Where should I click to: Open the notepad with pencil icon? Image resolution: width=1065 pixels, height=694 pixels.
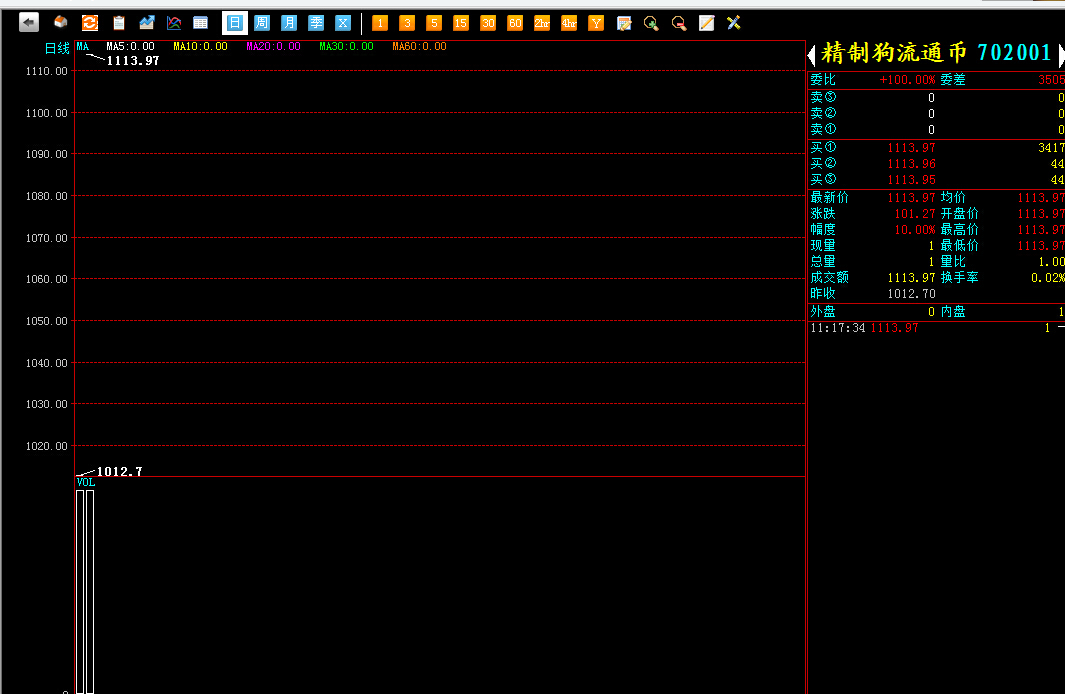pos(706,22)
